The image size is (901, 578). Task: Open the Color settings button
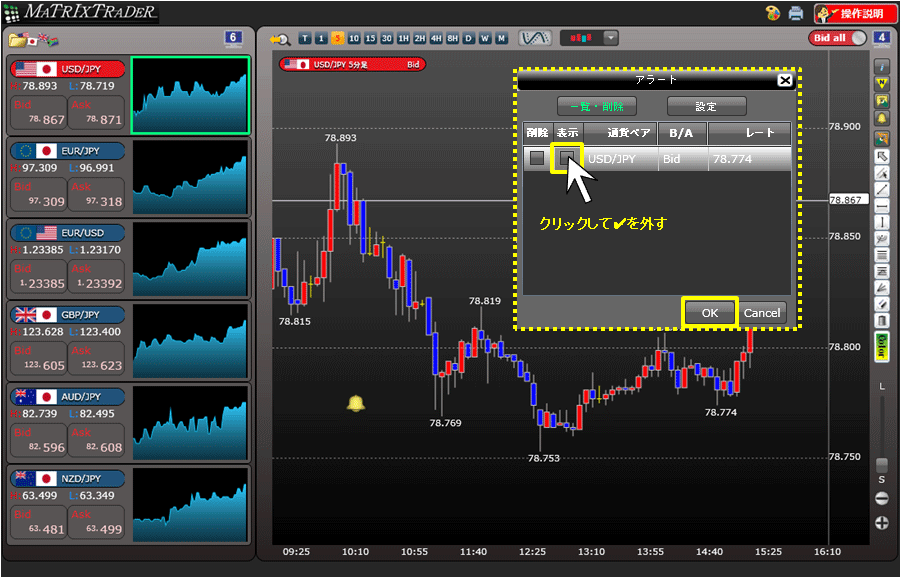click(881, 346)
